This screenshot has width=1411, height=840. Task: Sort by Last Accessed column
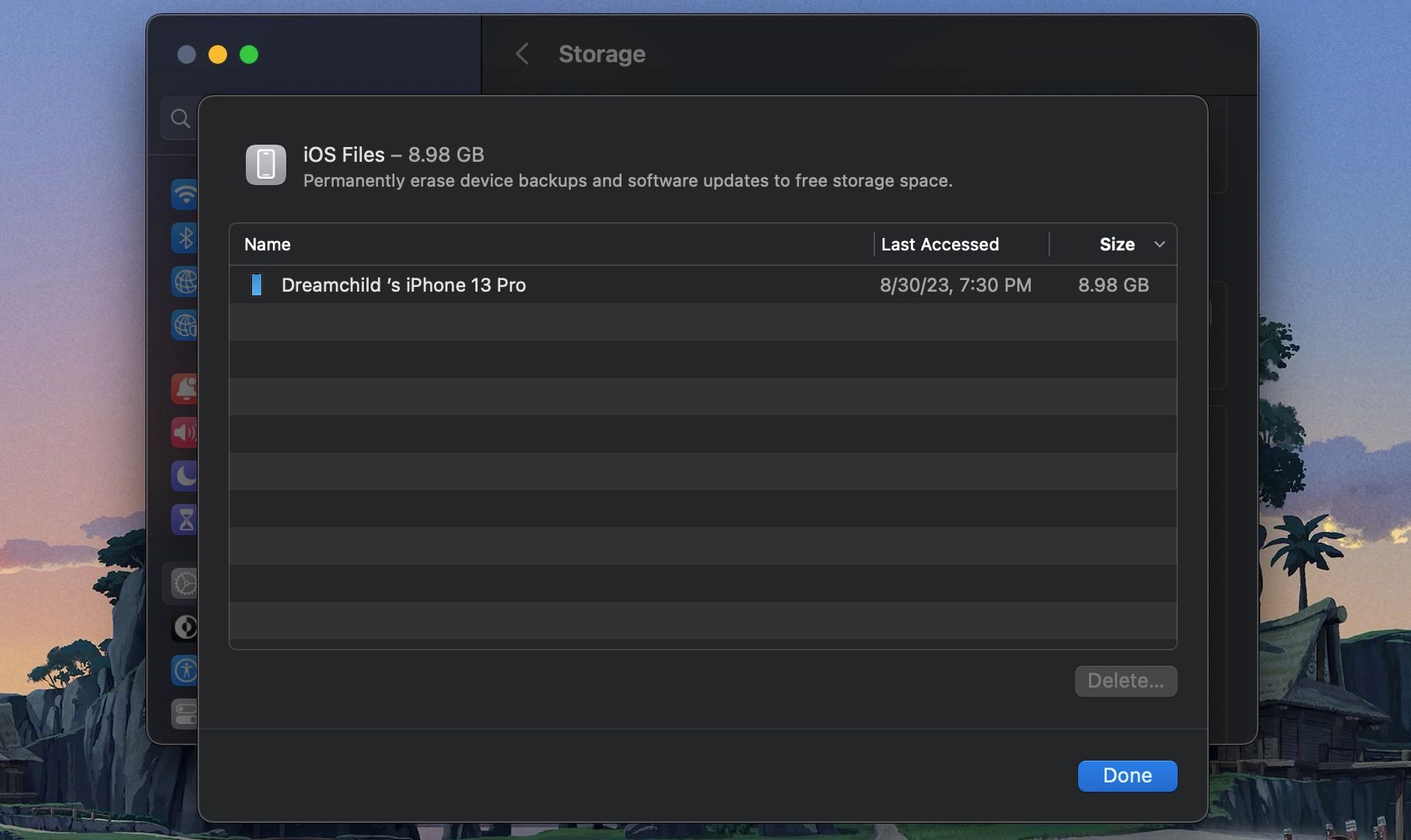[940, 244]
